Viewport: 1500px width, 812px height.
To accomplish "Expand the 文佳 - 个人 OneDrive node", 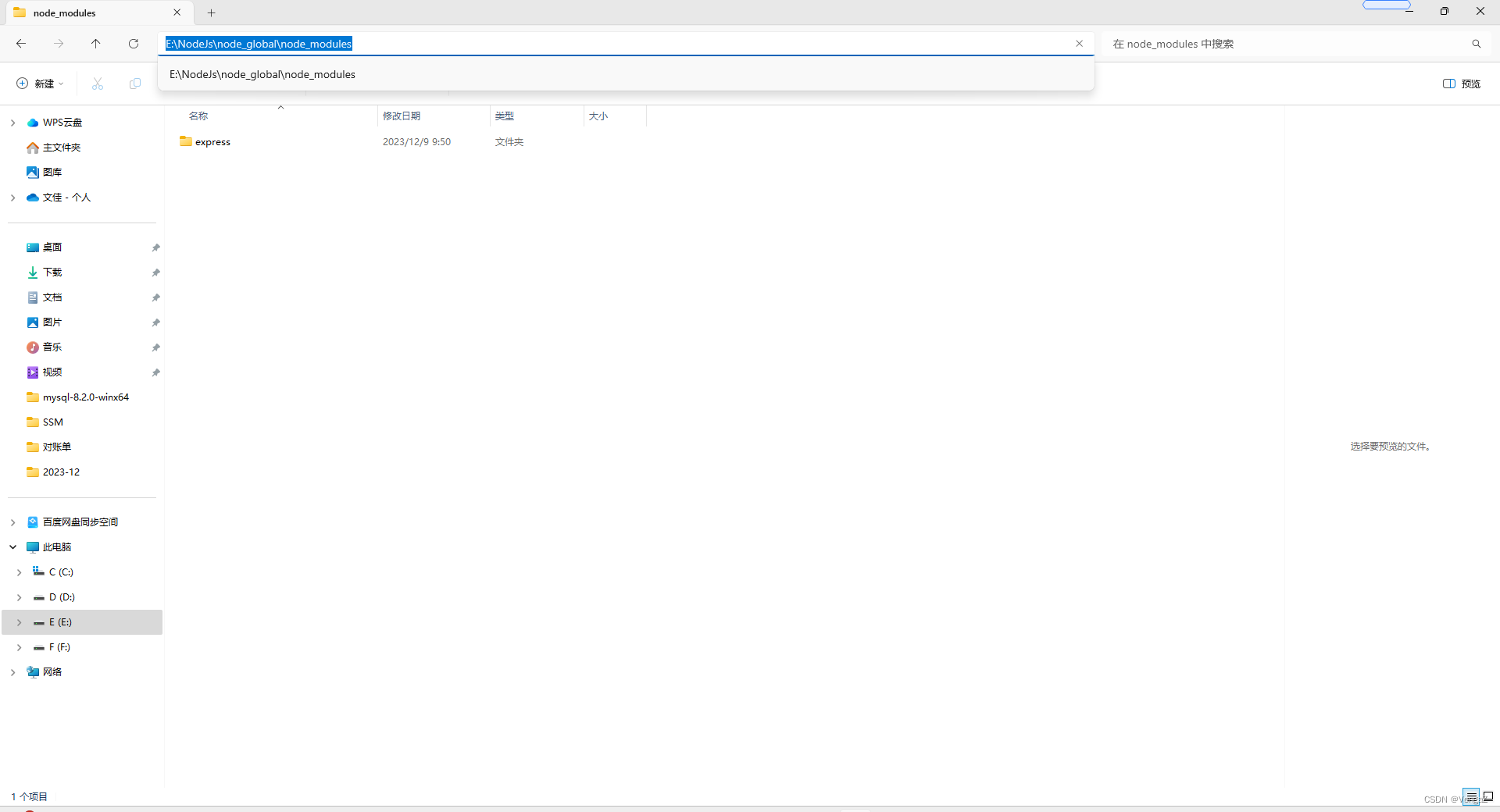I will click(12, 198).
